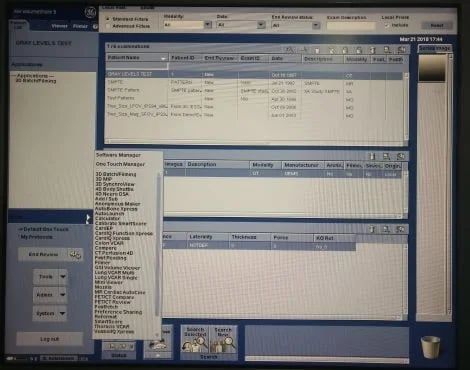Viewport: 470px width, 370px height.
Task: Click magnifier icon in image list toolbar
Action: 386,229
